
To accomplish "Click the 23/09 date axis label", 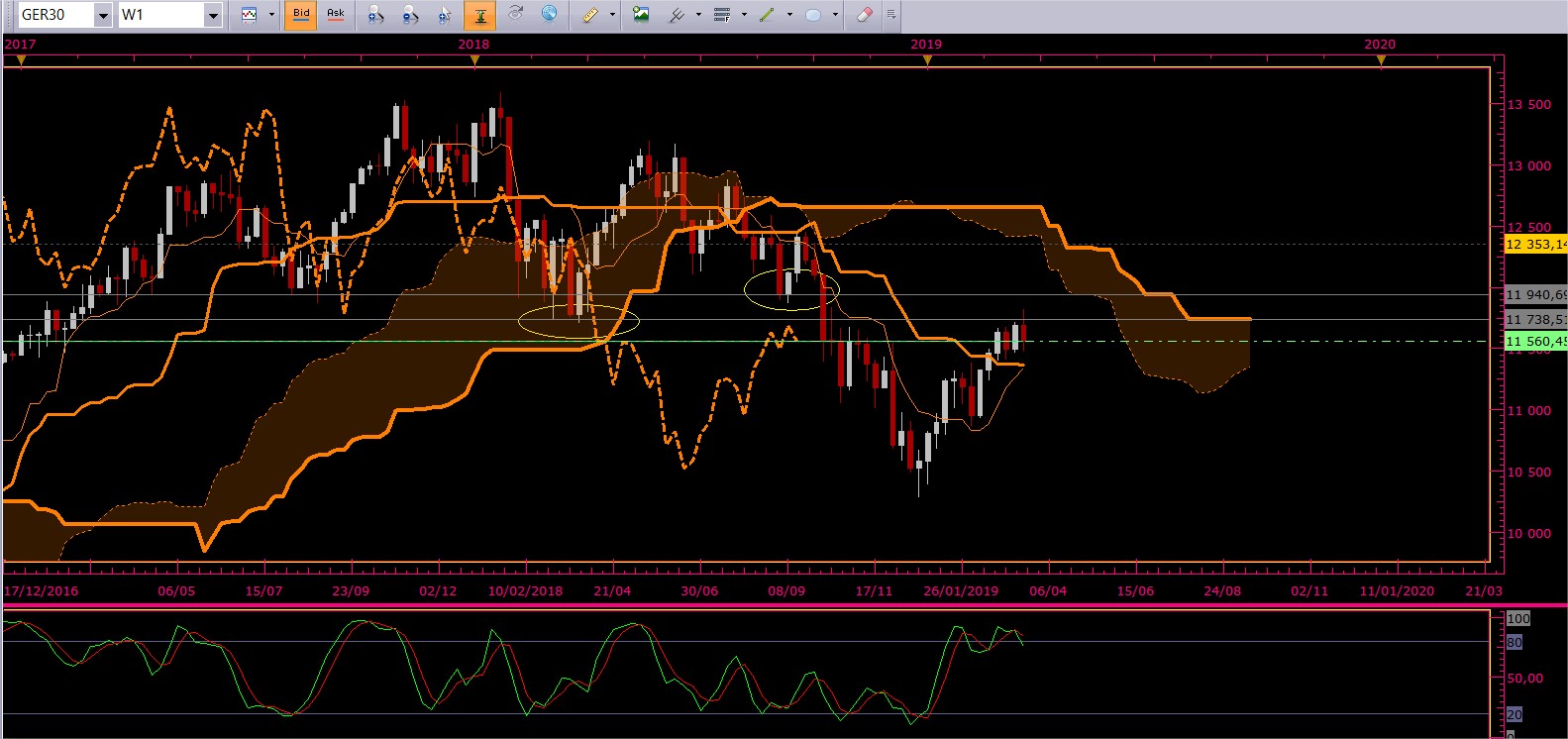I will 351,591.
